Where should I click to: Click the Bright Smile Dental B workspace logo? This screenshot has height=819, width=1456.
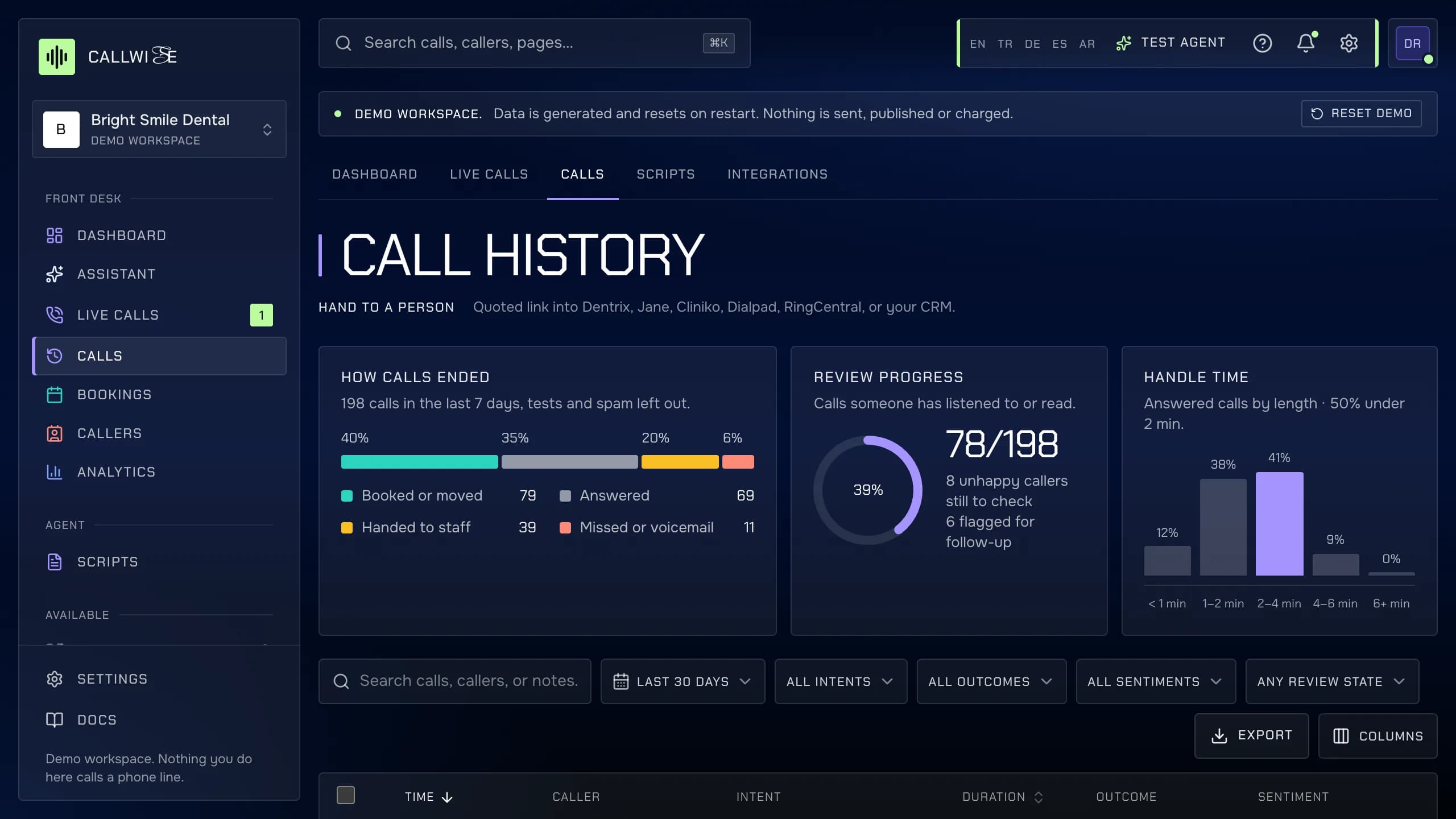pos(61,130)
